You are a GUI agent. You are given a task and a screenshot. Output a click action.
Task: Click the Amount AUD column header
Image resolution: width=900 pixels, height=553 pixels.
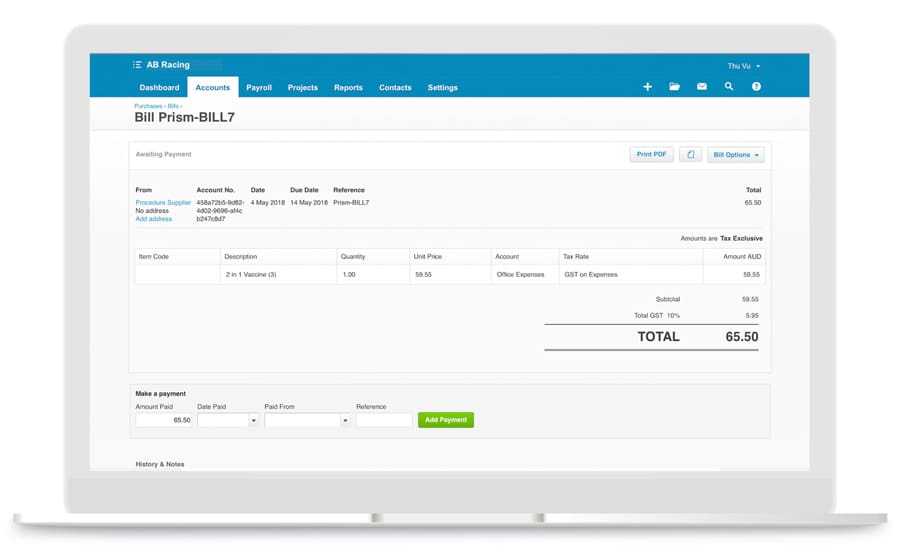[742, 257]
